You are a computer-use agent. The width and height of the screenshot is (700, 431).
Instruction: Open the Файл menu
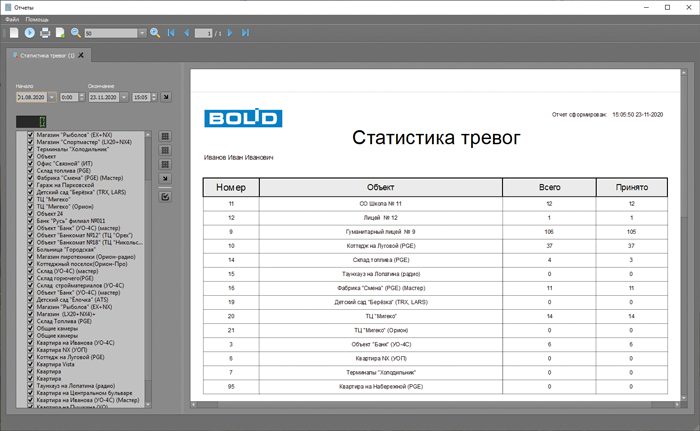tap(11, 19)
